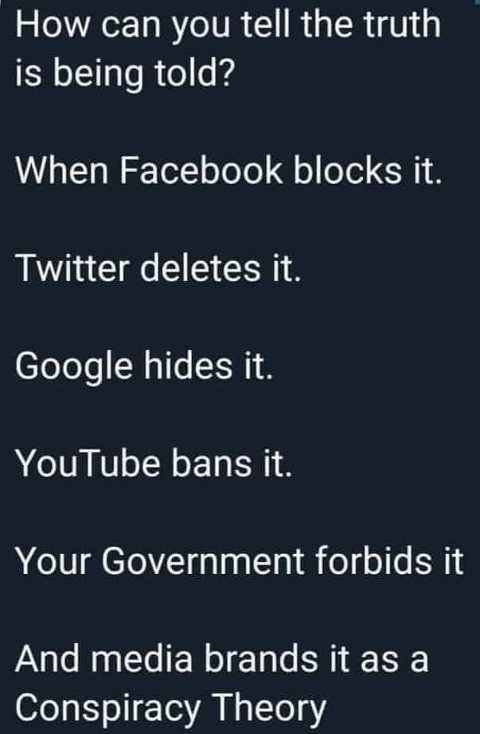Select the line 'Google hides it.'
Screen dimensions: 480x734
(144, 367)
